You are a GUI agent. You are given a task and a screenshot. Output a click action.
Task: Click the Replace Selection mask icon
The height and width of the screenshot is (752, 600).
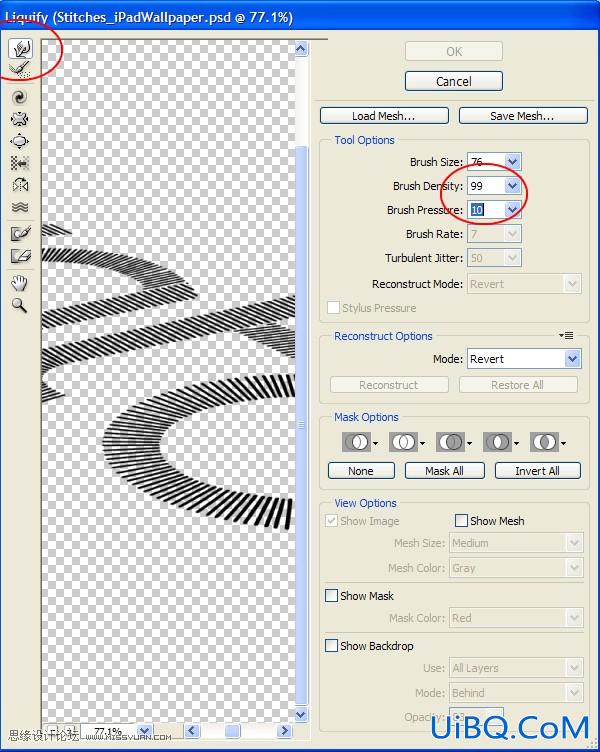pos(356,442)
